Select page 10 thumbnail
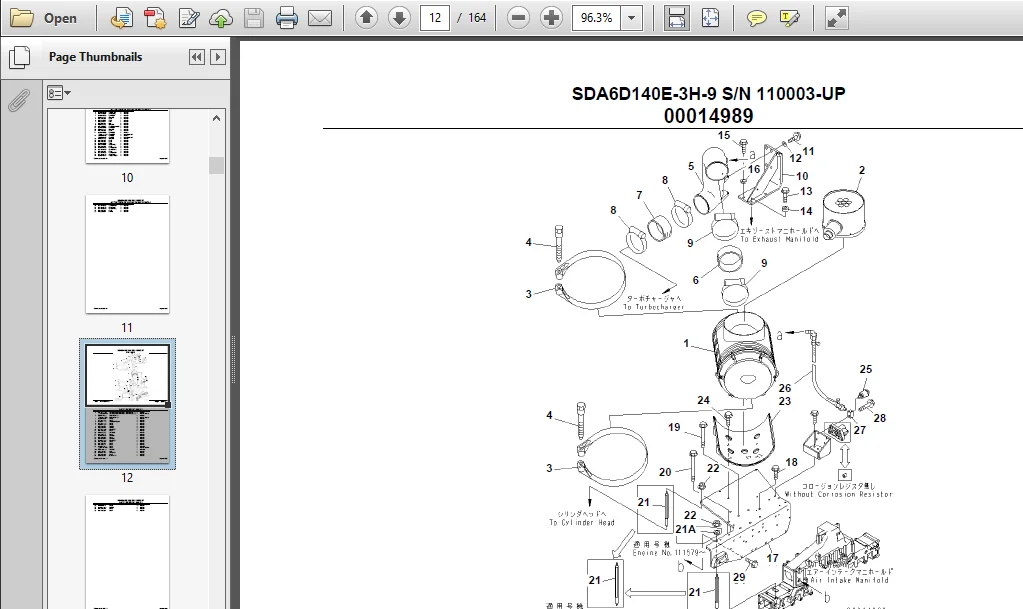1023x609 pixels. (x=127, y=136)
